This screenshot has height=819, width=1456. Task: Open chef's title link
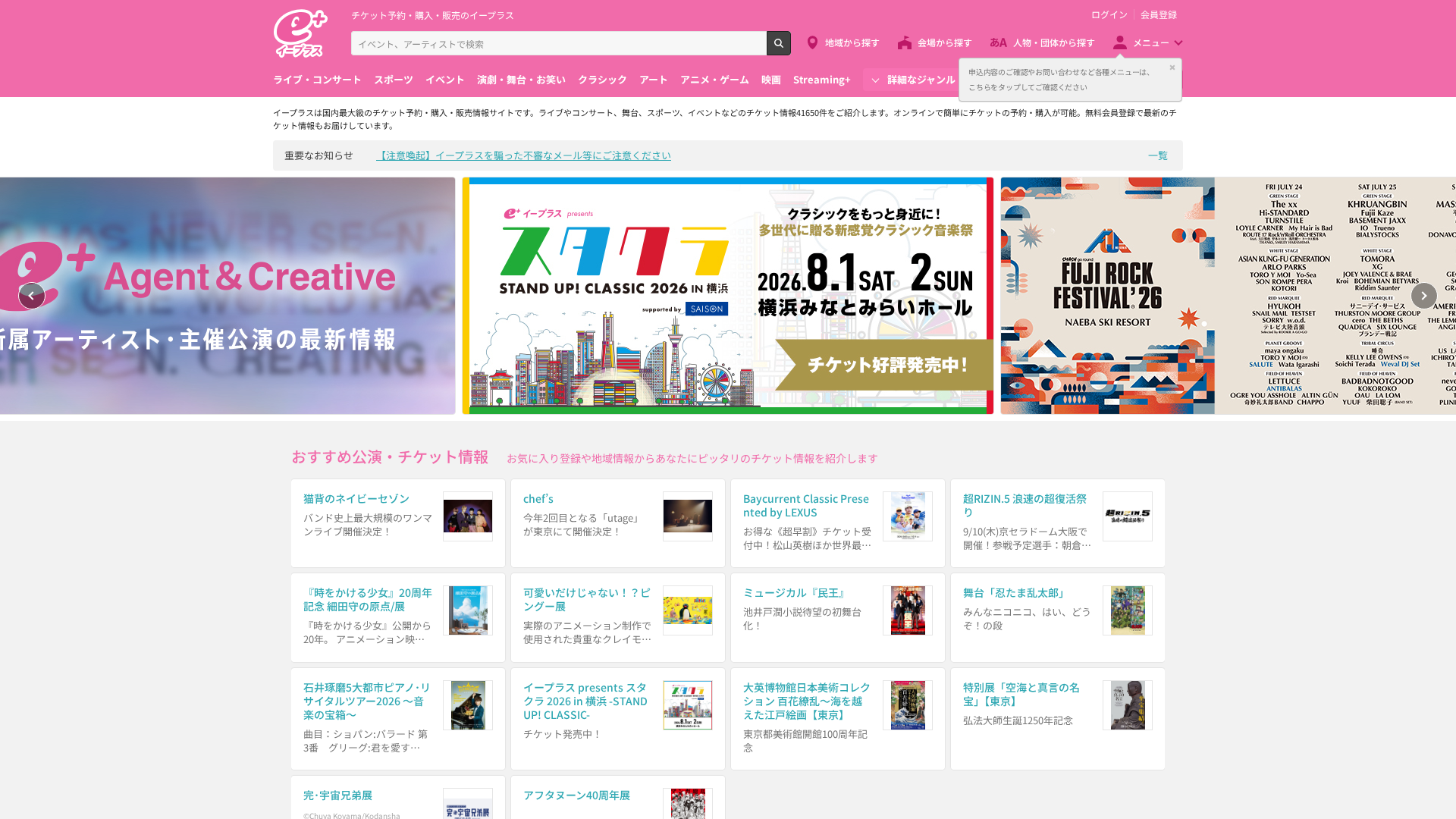tap(538, 498)
